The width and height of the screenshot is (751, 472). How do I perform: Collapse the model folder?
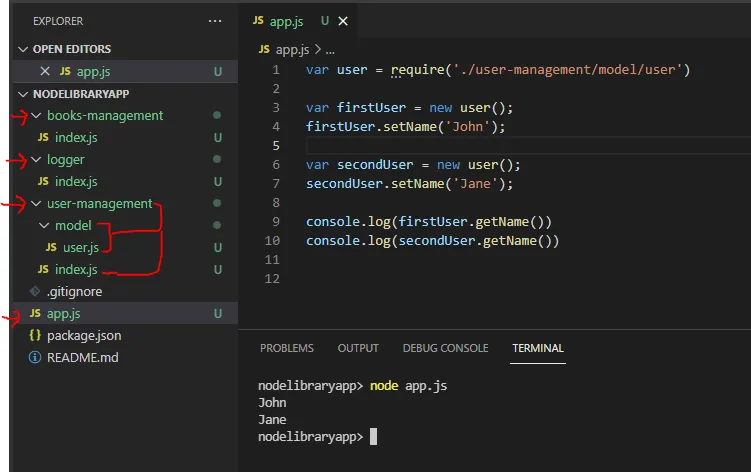click(45, 226)
